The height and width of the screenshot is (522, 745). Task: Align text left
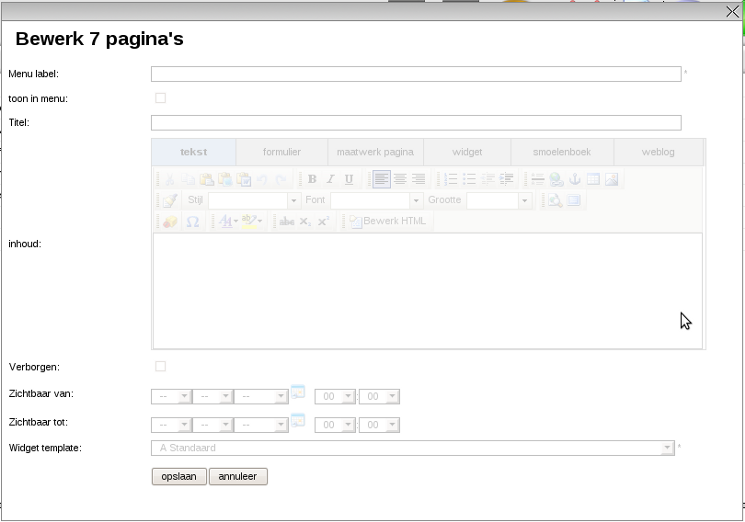tap(381, 179)
